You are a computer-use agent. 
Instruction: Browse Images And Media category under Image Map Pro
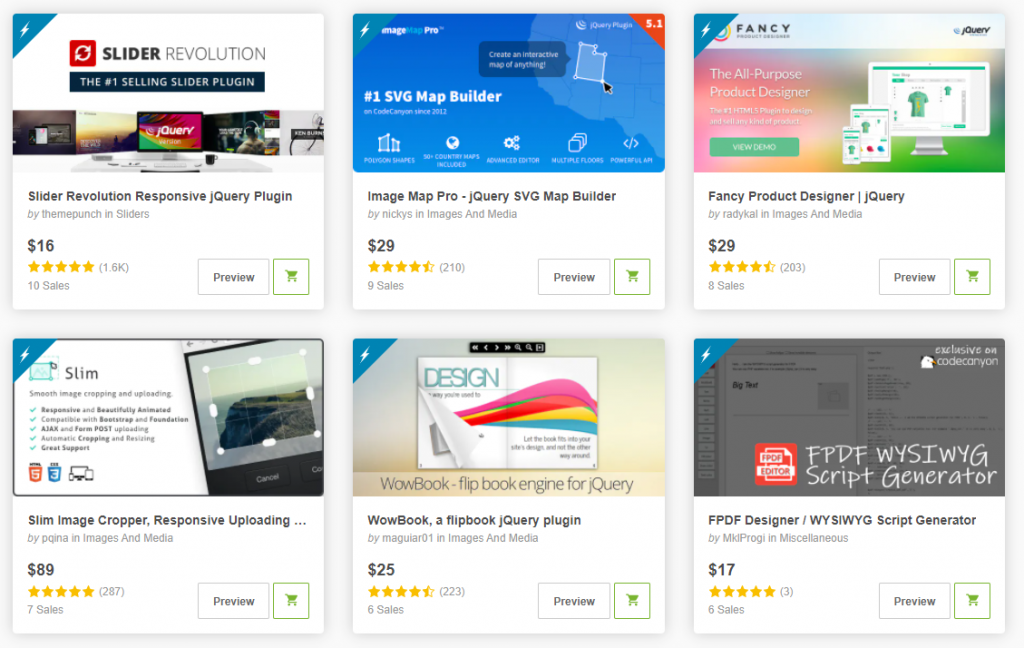pyautogui.click(x=472, y=214)
